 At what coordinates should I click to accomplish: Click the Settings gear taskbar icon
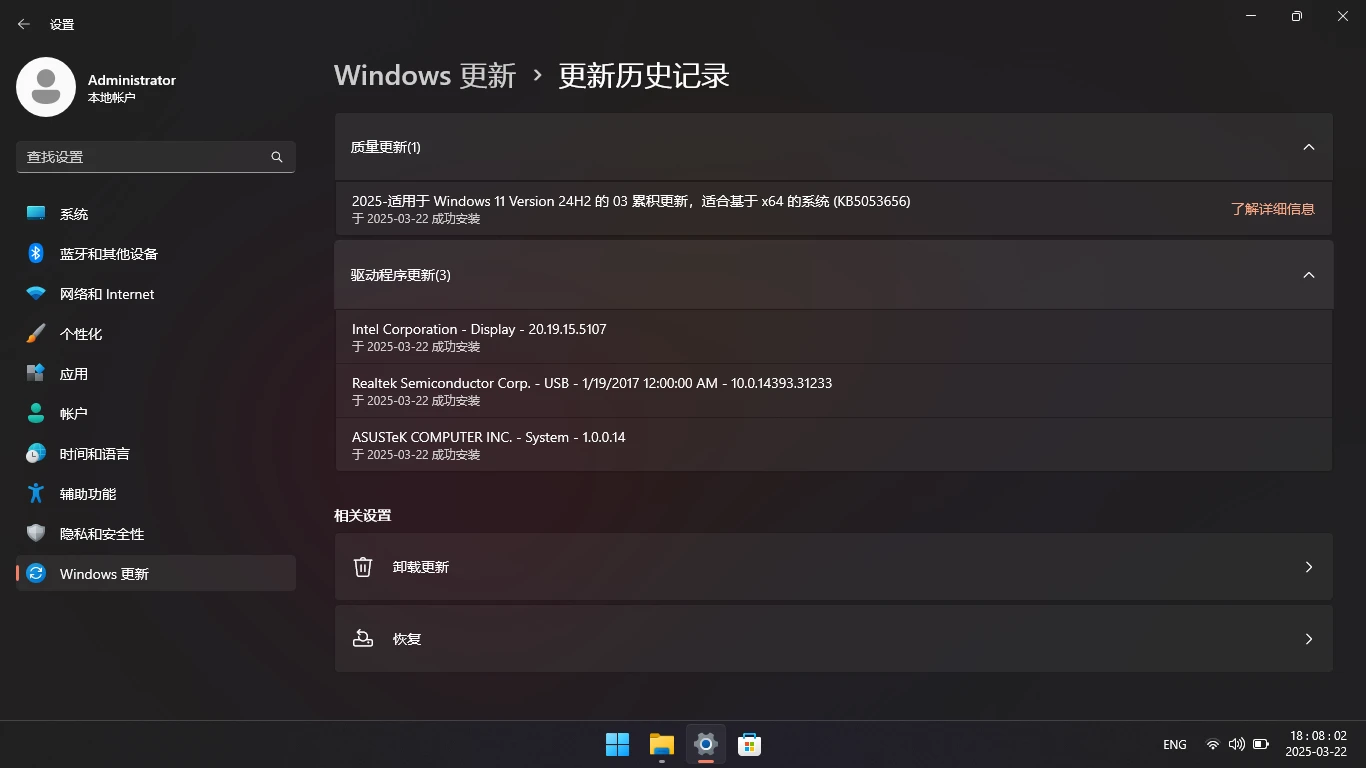click(x=706, y=744)
